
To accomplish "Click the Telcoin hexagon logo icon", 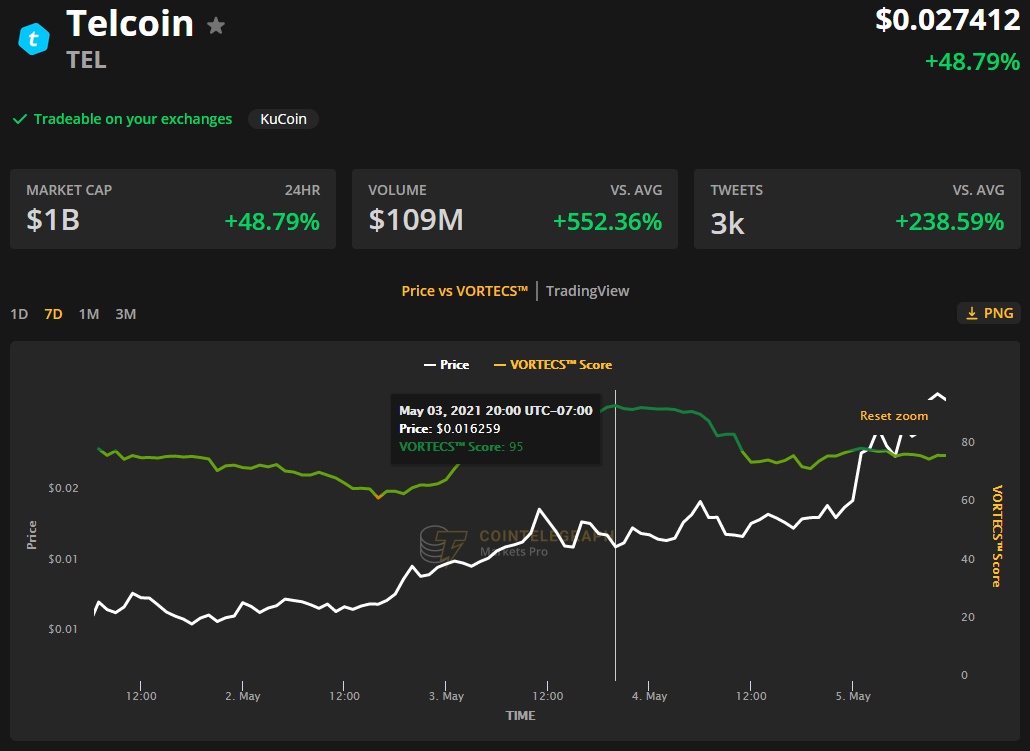I will pos(34,39).
